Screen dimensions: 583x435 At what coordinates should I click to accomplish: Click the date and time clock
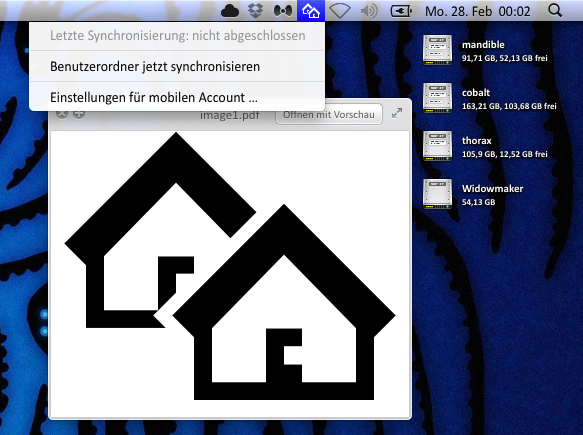(x=477, y=11)
